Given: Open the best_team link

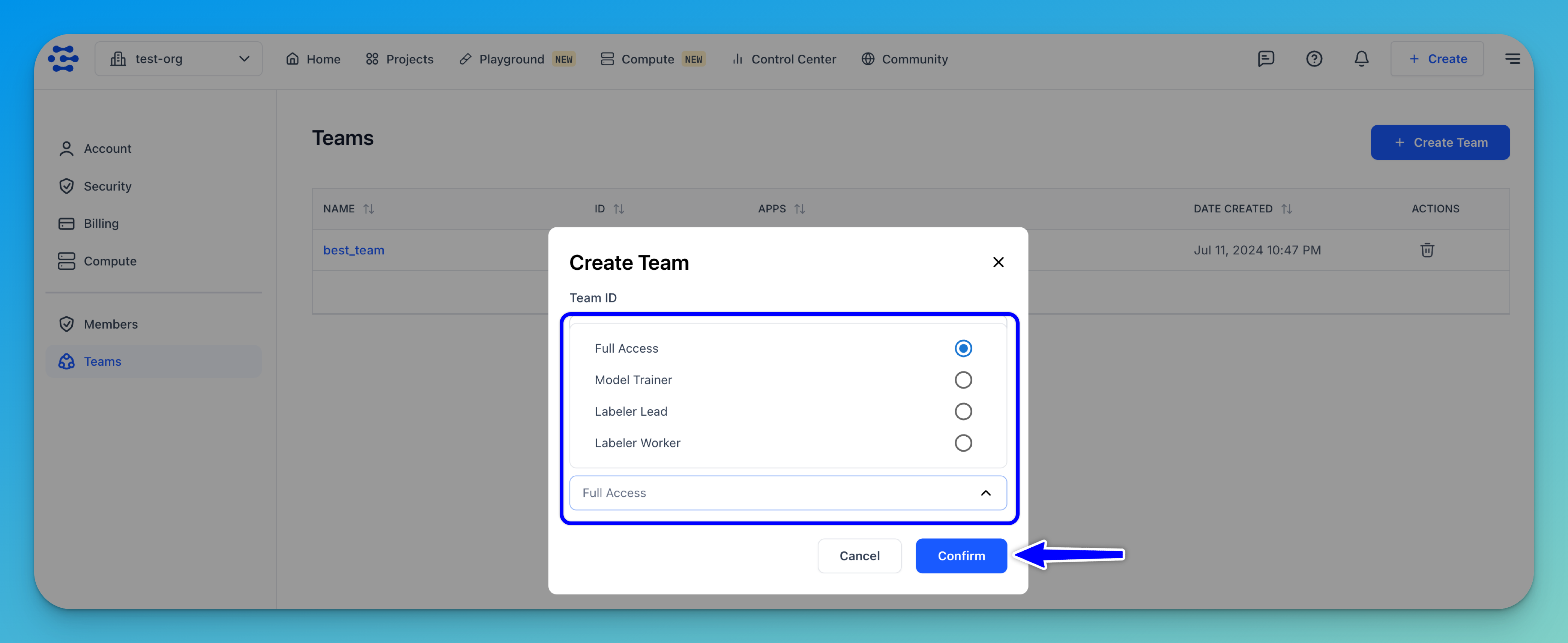Looking at the screenshot, I should click(x=354, y=249).
